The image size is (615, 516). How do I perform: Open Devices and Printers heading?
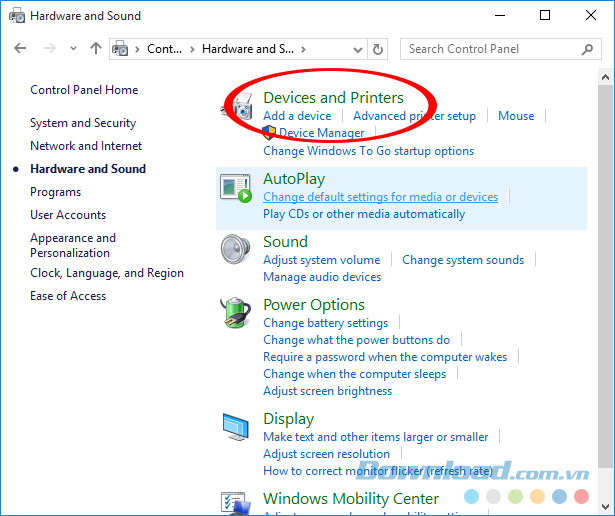pos(333,98)
